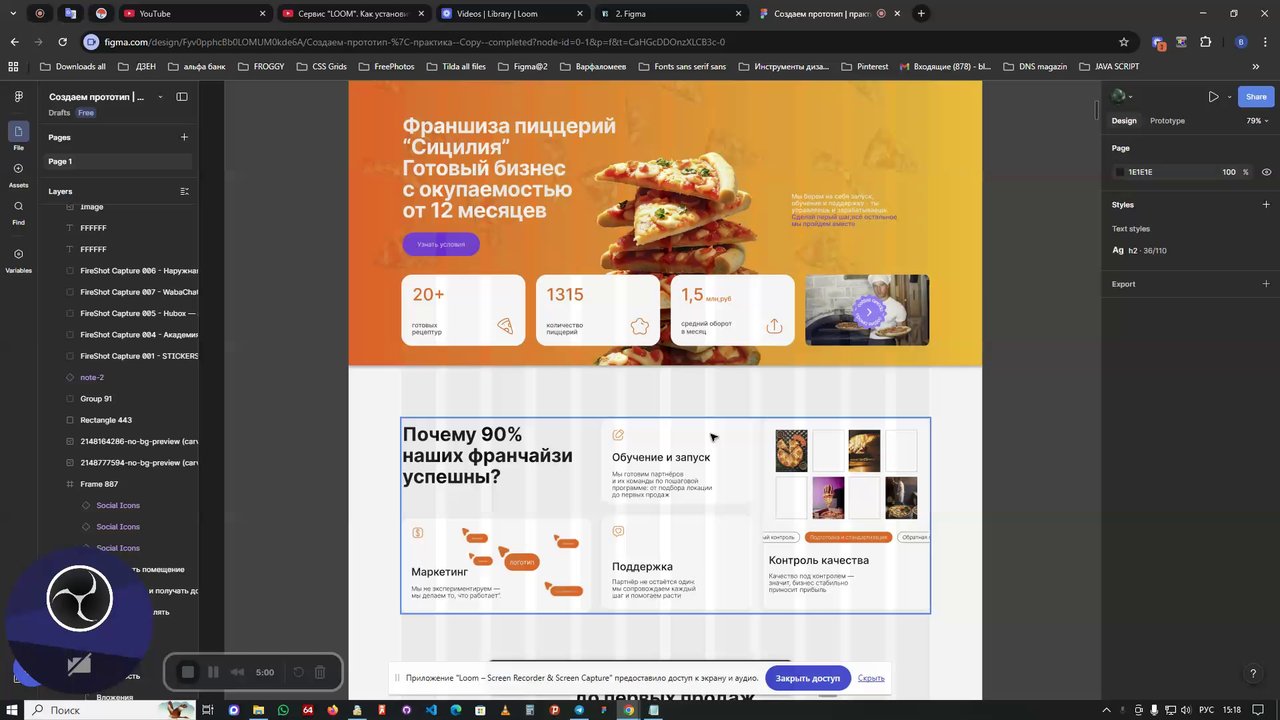This screenshot has width=1280, height=720.
Task: Open the present options dropdown arrow
Action: click(x=1229, y=97)
